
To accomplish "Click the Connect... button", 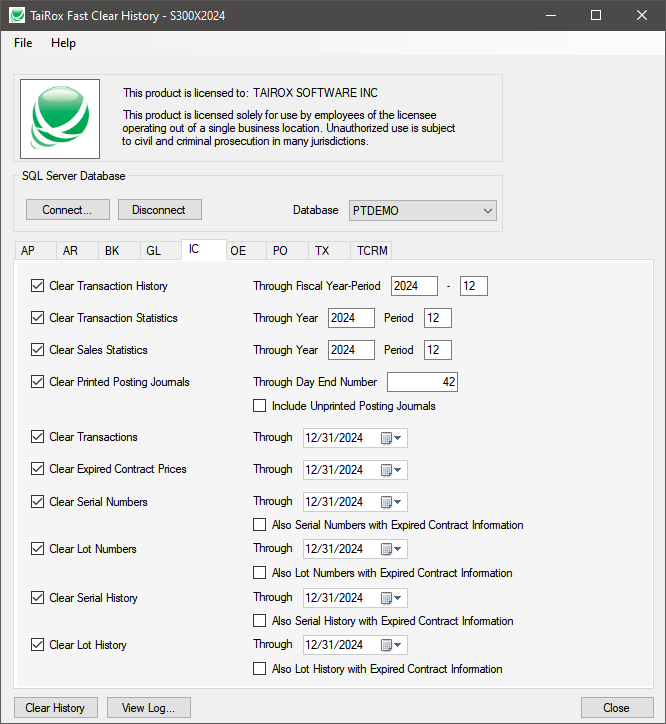I will (67, 210).
